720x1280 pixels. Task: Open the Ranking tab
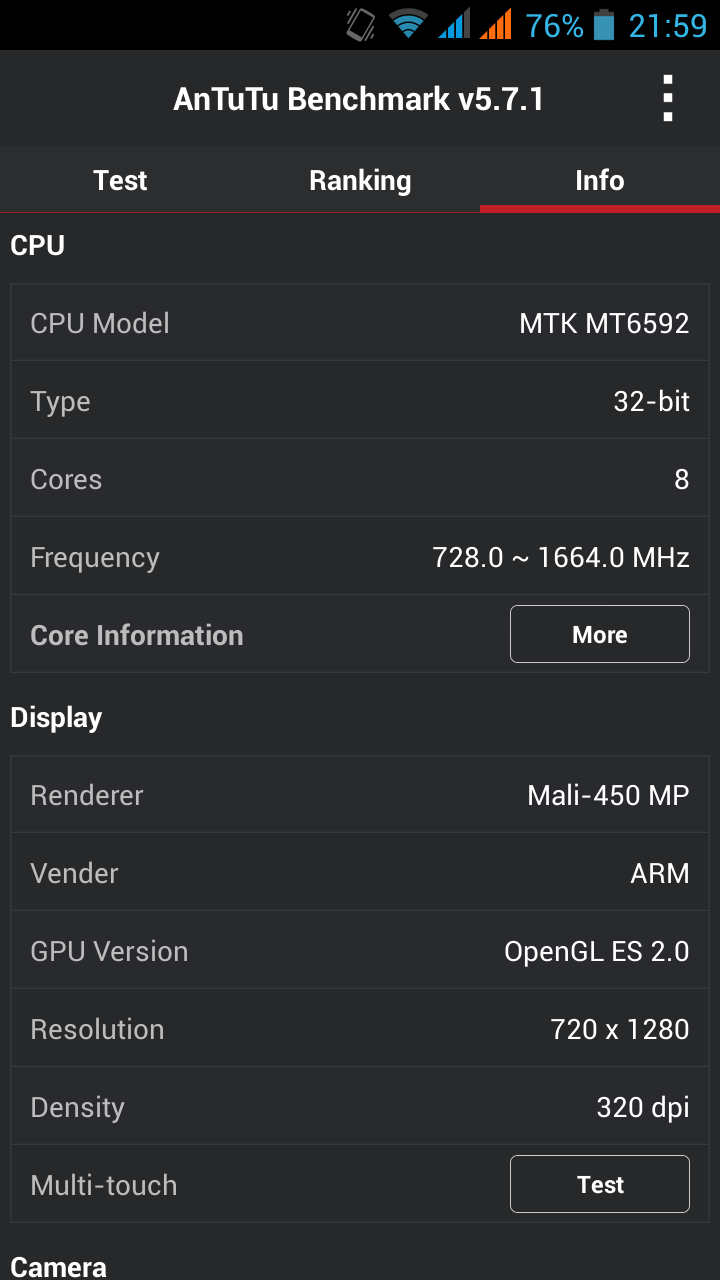(360, 180)
